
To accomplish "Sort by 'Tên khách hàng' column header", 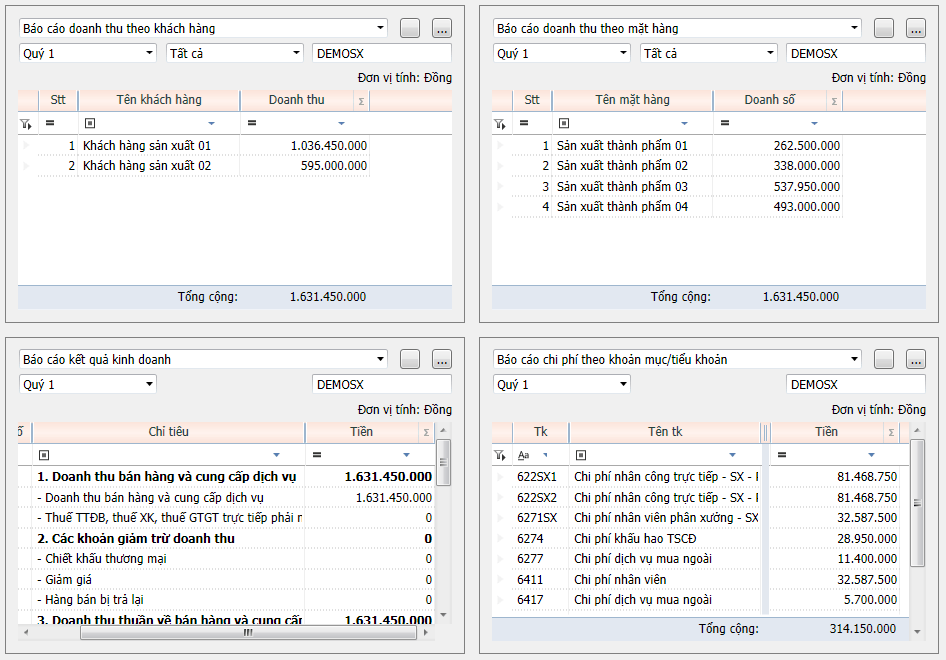I will click(x=159, y=100).
